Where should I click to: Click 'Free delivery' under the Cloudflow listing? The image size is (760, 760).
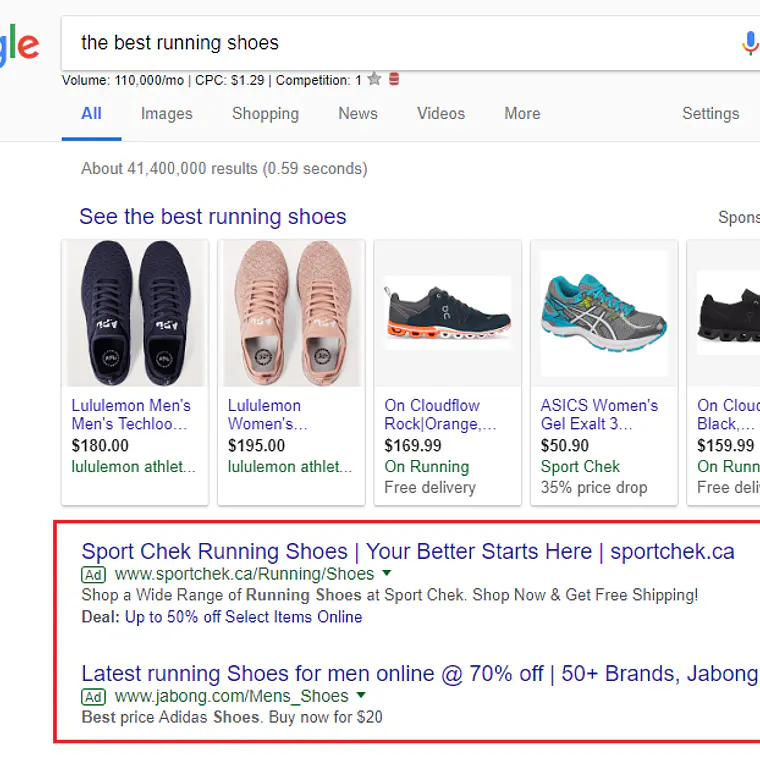click(x=430, y=487)
